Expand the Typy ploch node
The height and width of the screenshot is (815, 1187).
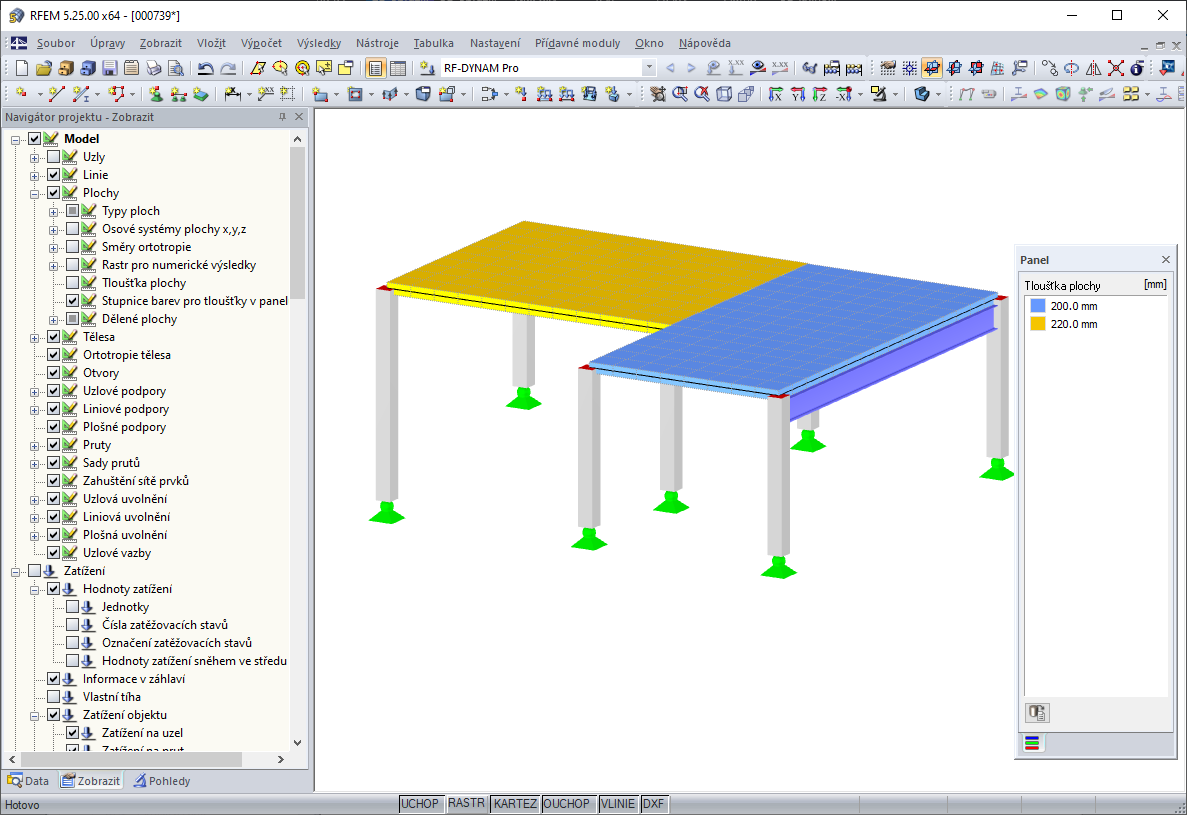point(53,212)
